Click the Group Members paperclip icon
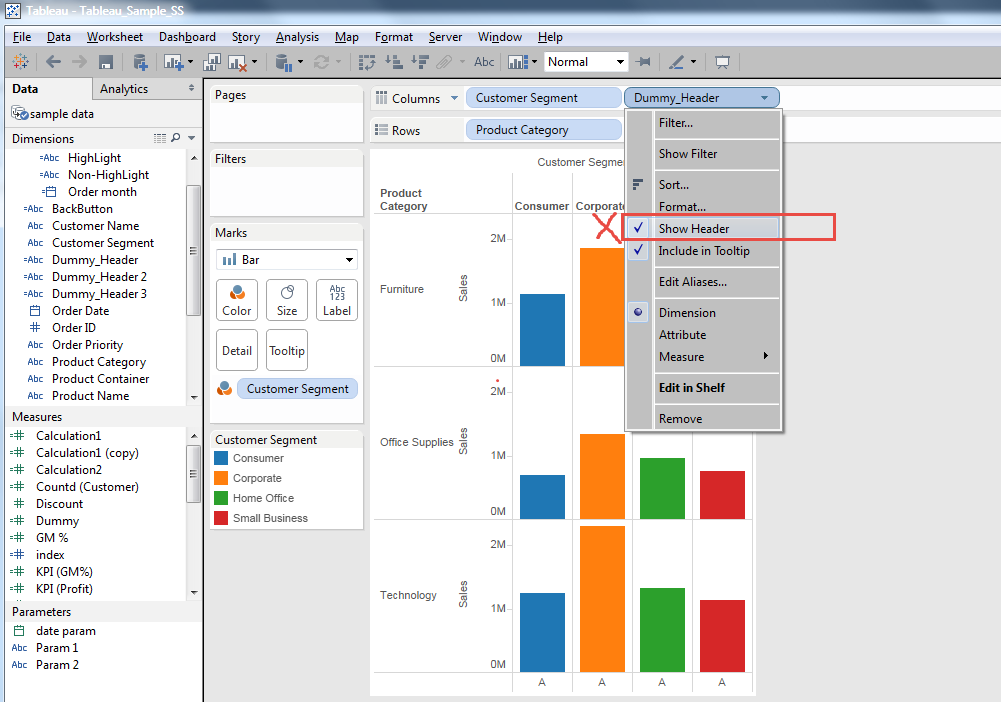The height and width of the screenshot is (702, 1001). 444,62
